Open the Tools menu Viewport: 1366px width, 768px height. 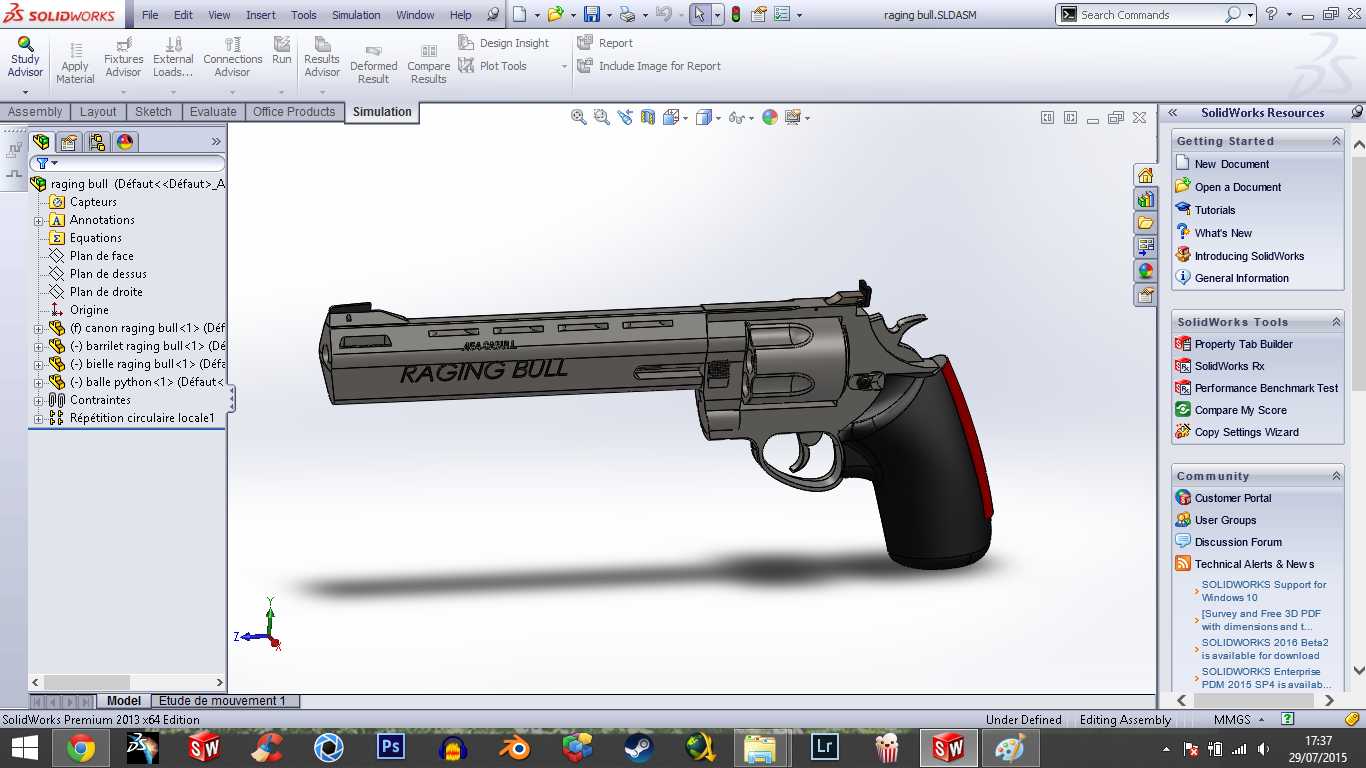(304, 15)
